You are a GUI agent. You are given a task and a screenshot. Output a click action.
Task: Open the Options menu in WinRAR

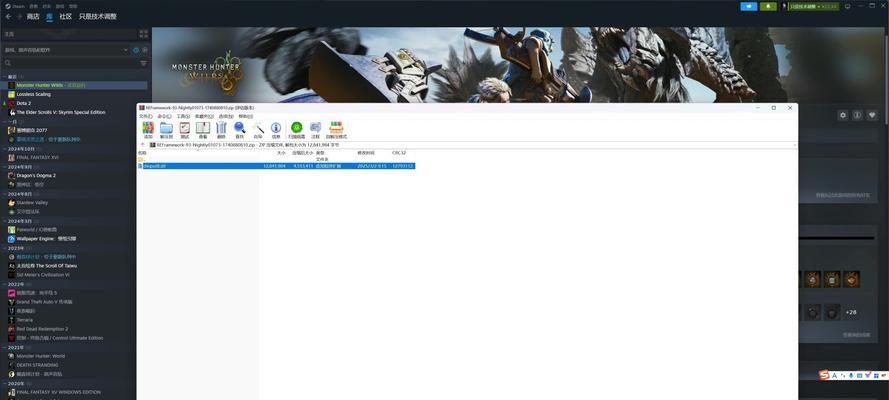click(225, 116)
